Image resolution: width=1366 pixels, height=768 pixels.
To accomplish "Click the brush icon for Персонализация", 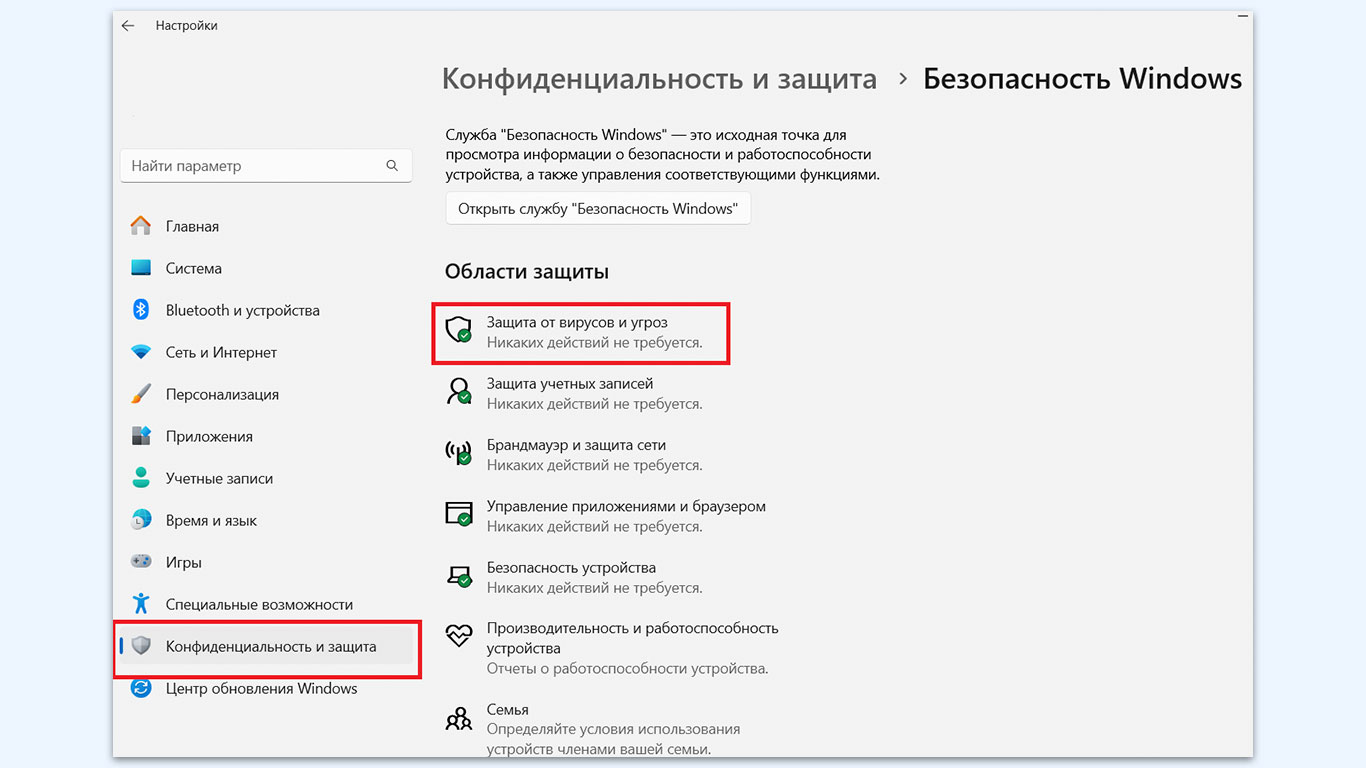I will [141, 394].
